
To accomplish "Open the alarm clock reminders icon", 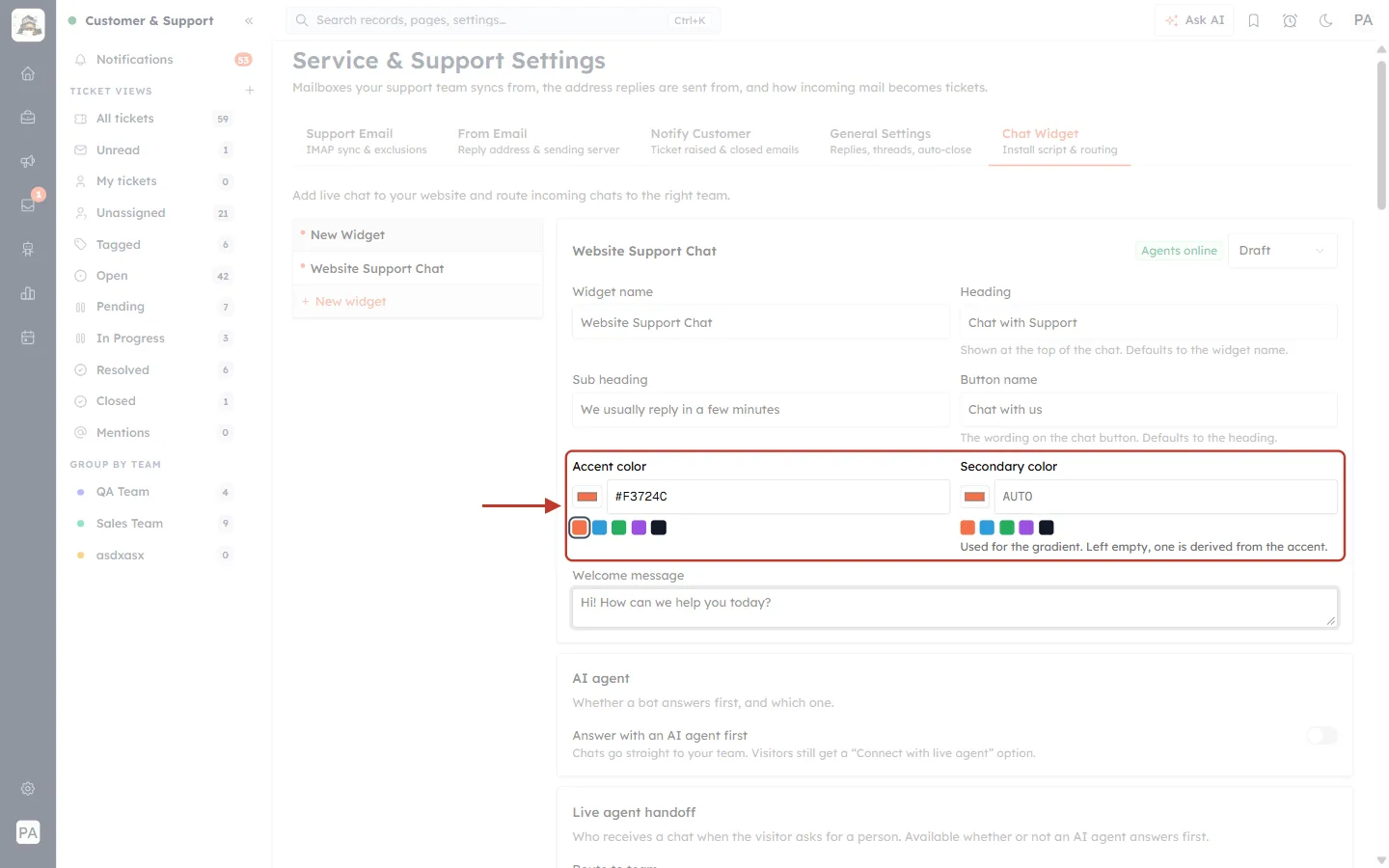I will [1290, 20].
